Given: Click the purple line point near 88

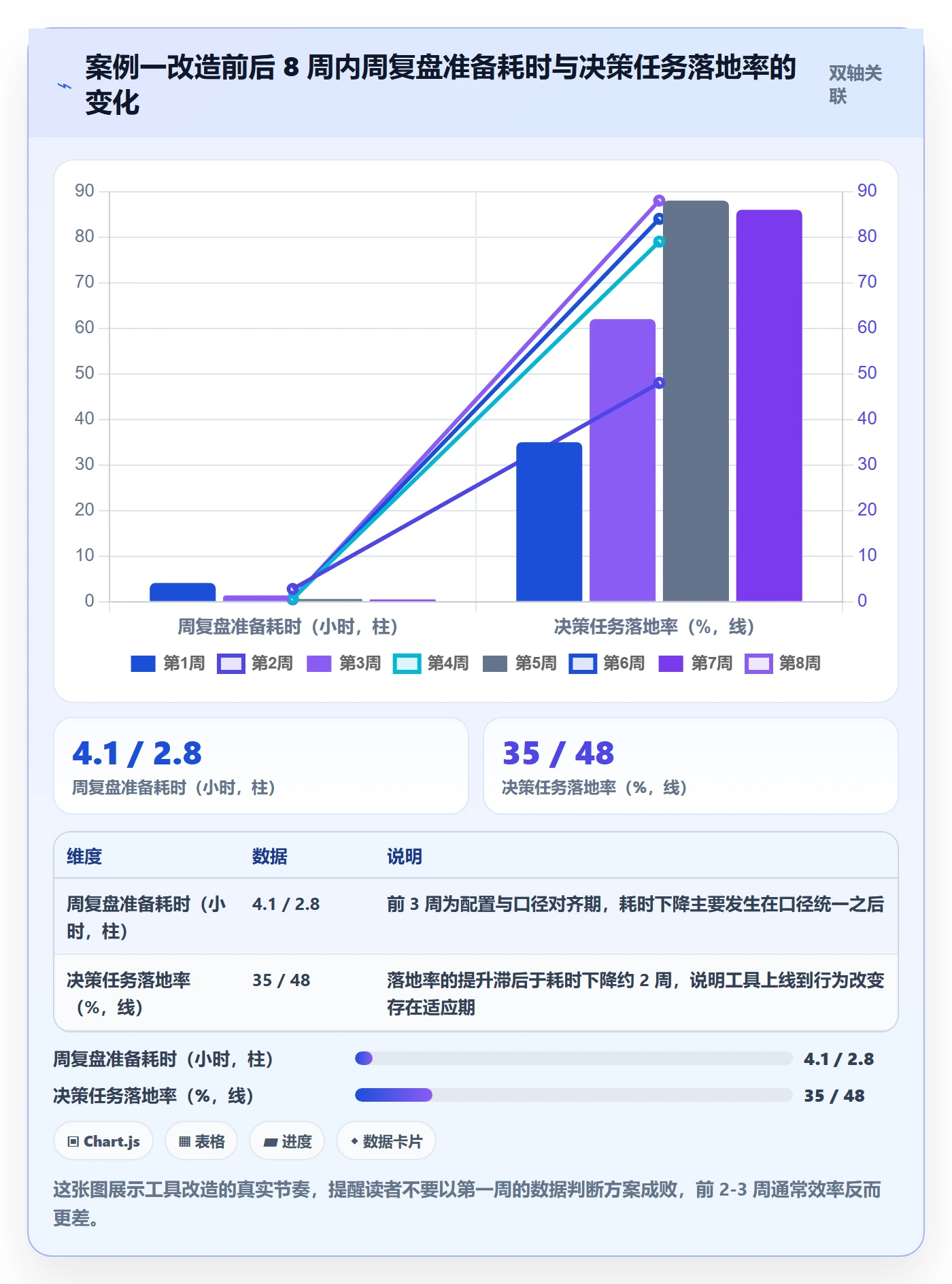Looking at the screenshot, I should pos(659,201).
